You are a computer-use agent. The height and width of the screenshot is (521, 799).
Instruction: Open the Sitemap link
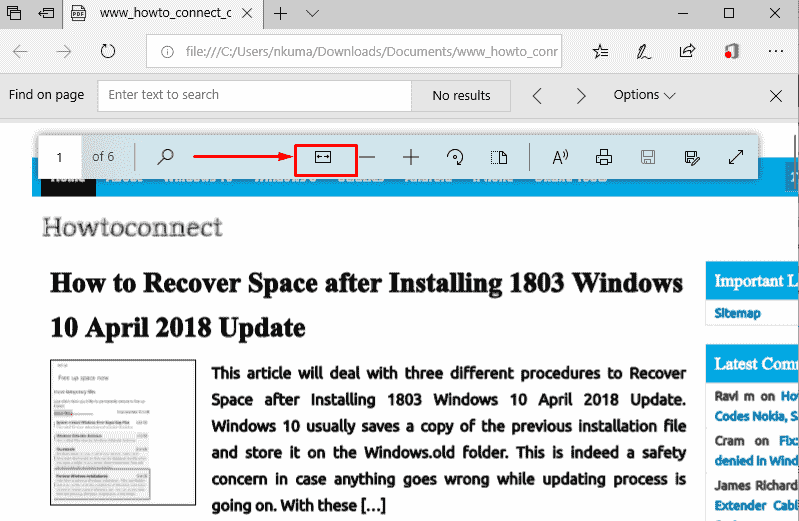737,313
